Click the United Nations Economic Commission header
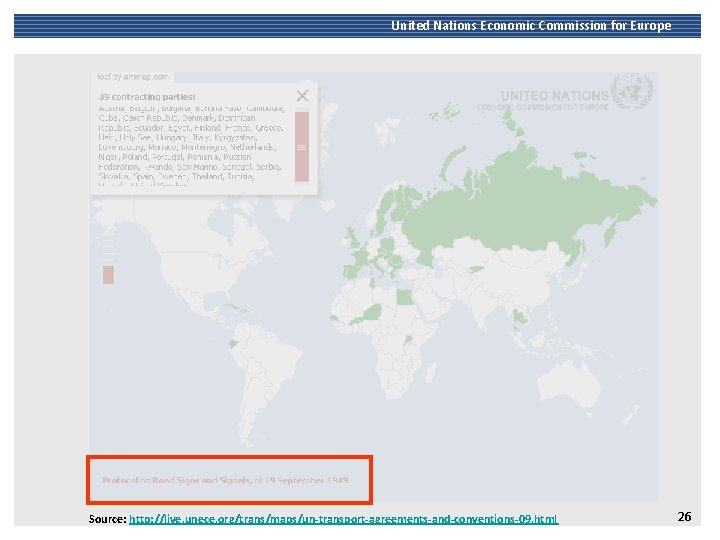Screen dimensions: 720x540 (x=531, y=25)
